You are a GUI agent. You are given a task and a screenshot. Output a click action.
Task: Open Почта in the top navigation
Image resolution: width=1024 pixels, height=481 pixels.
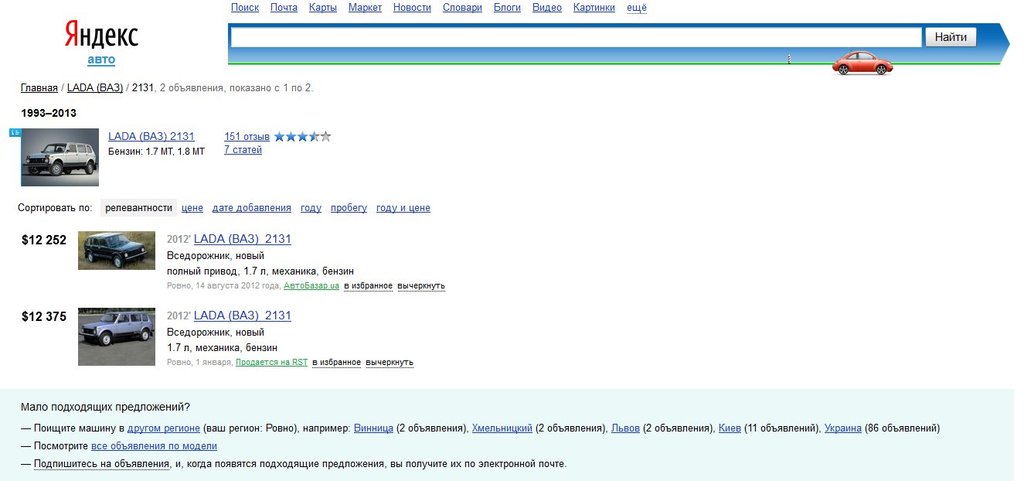click(283, 8)
